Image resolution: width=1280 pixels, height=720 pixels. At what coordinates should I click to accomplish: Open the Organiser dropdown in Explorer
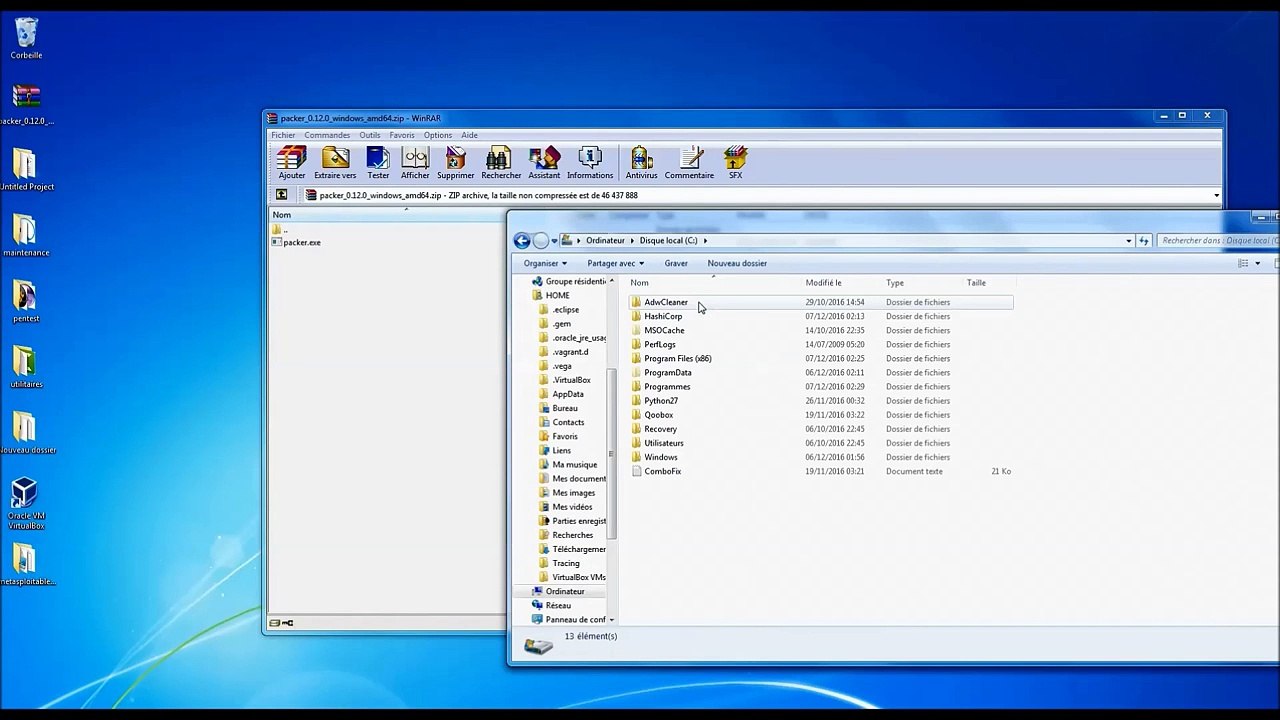pyautogui.click(x=545, y=263)
